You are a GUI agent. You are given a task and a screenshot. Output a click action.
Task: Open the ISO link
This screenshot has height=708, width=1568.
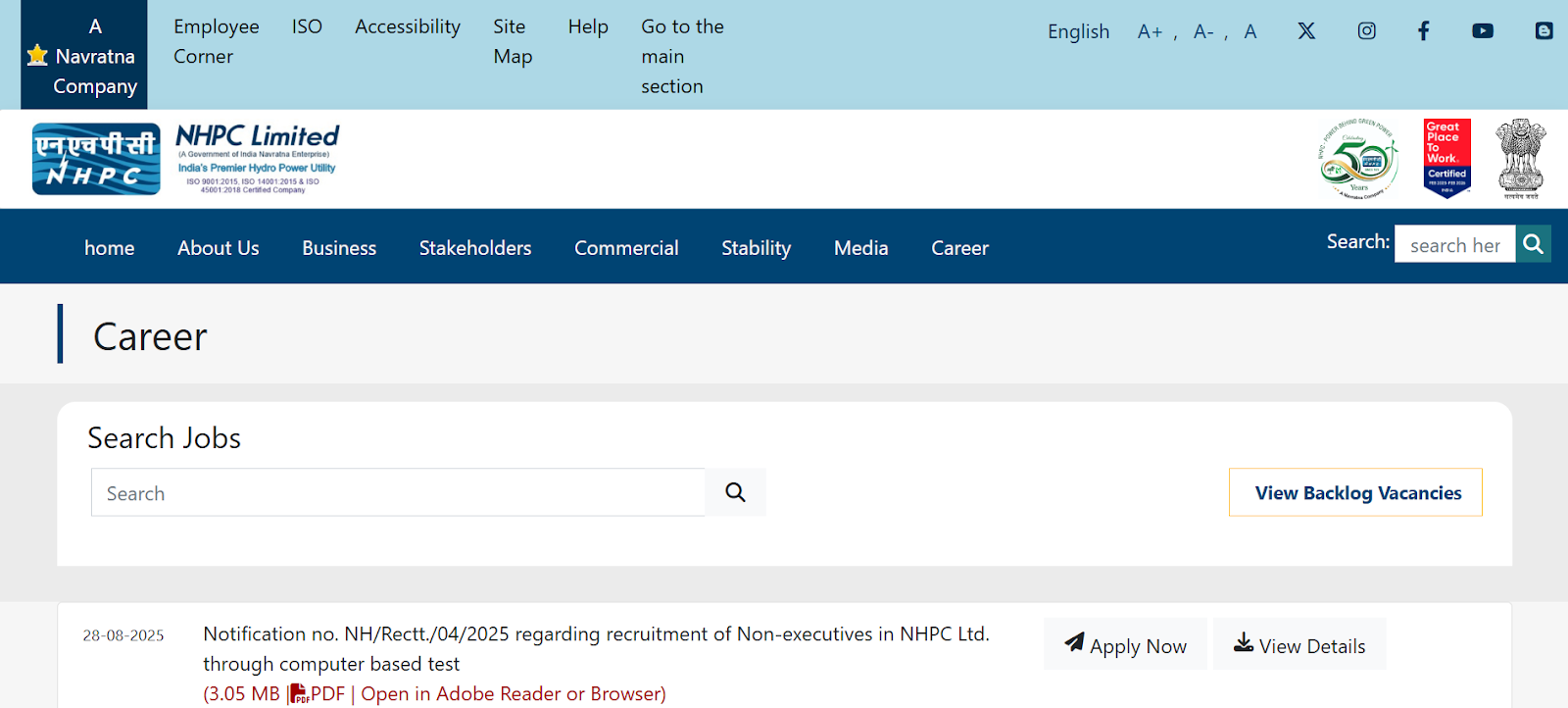tap(307, 26)
